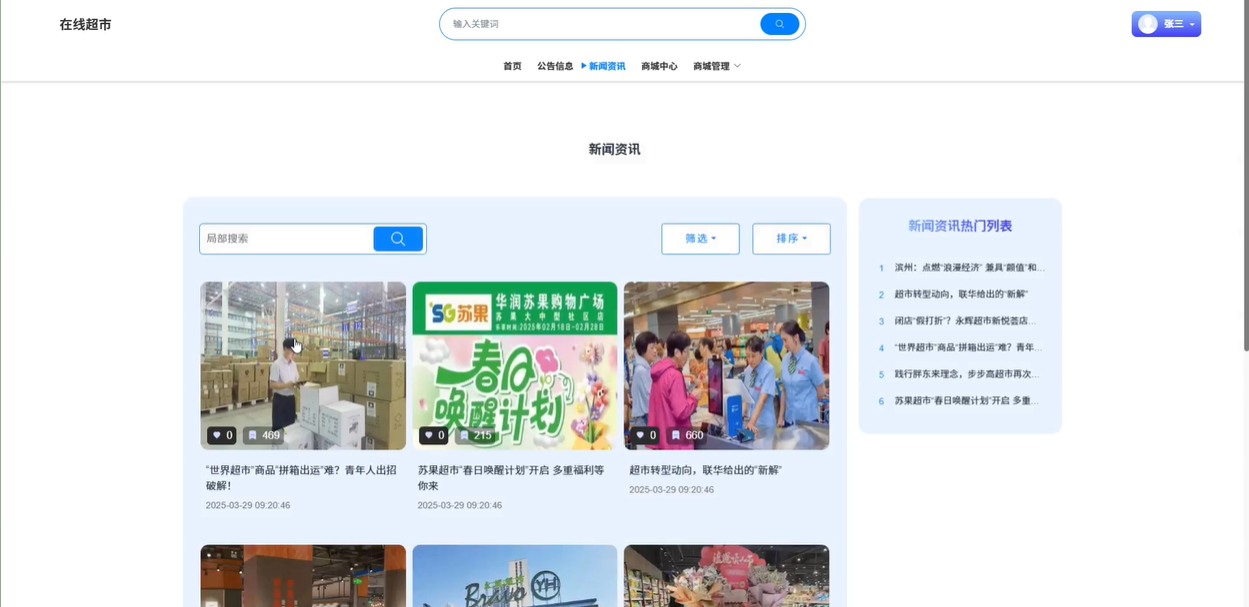This screenshot has height=607, width=1249.
Task: Click the 局部搜索 magnifier button
Action: (398, 238)
